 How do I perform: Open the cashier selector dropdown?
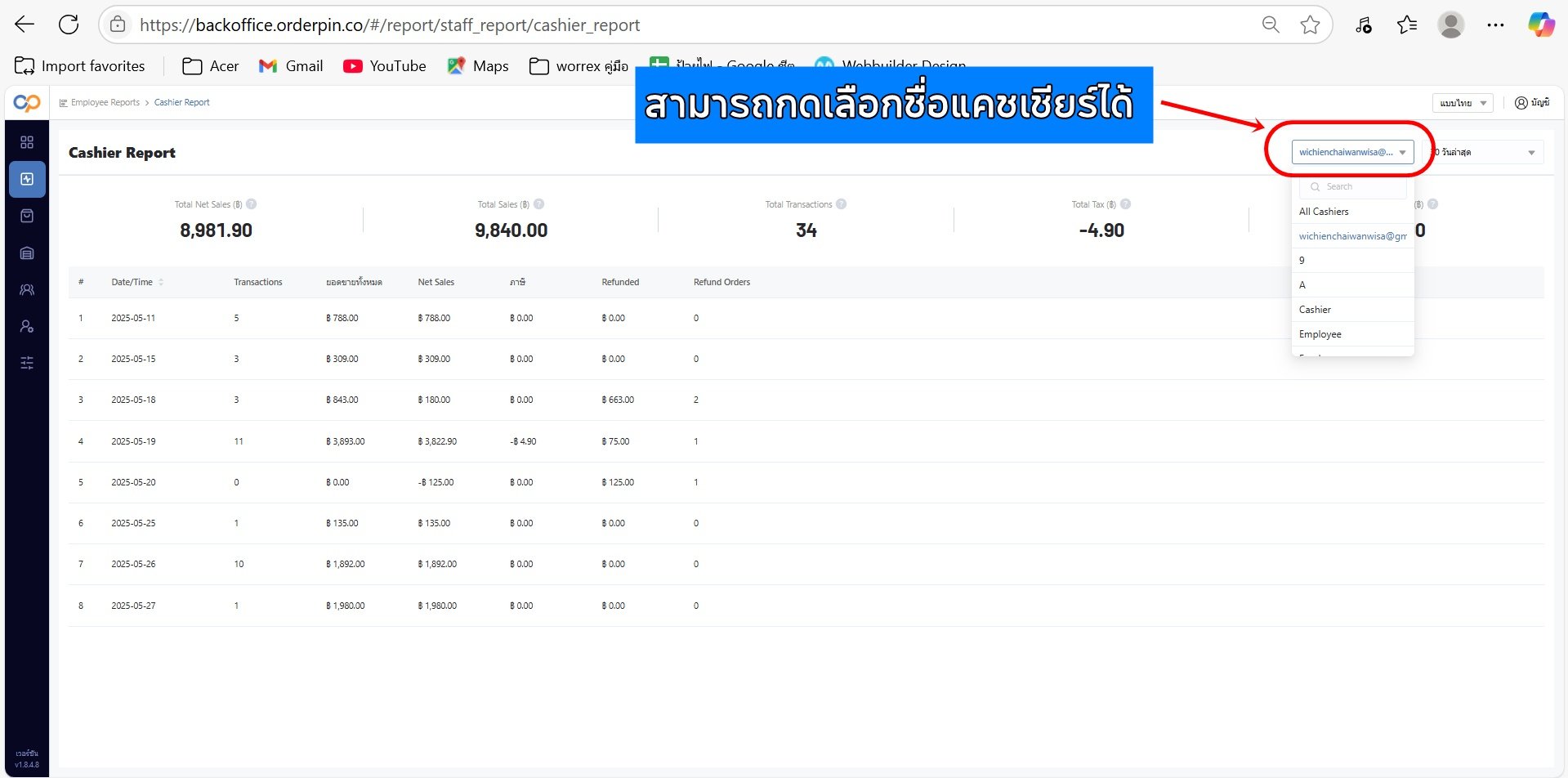pos(1352,152)
